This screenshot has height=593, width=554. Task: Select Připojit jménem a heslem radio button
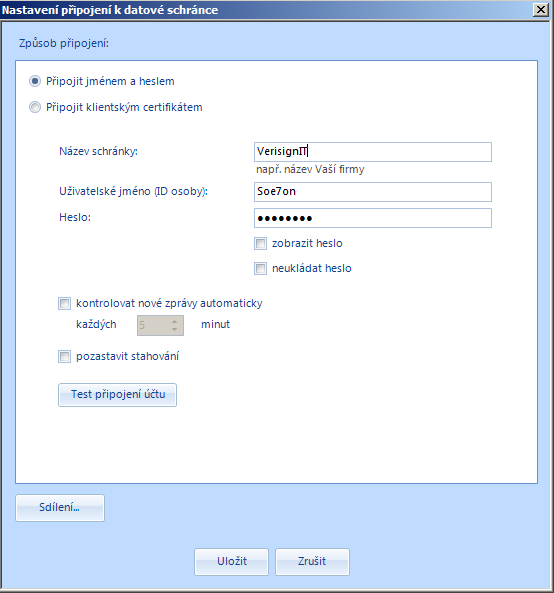(x=35, y=81)
